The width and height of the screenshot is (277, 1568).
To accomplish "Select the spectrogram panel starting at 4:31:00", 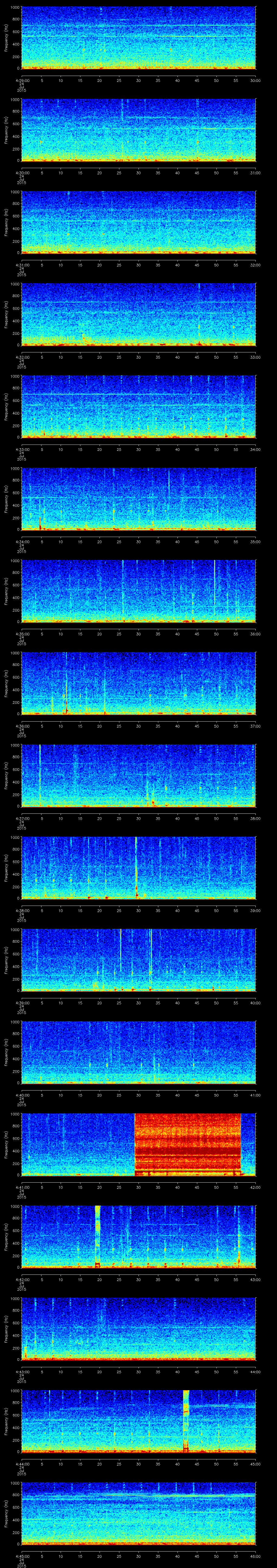I will [139, 223].
